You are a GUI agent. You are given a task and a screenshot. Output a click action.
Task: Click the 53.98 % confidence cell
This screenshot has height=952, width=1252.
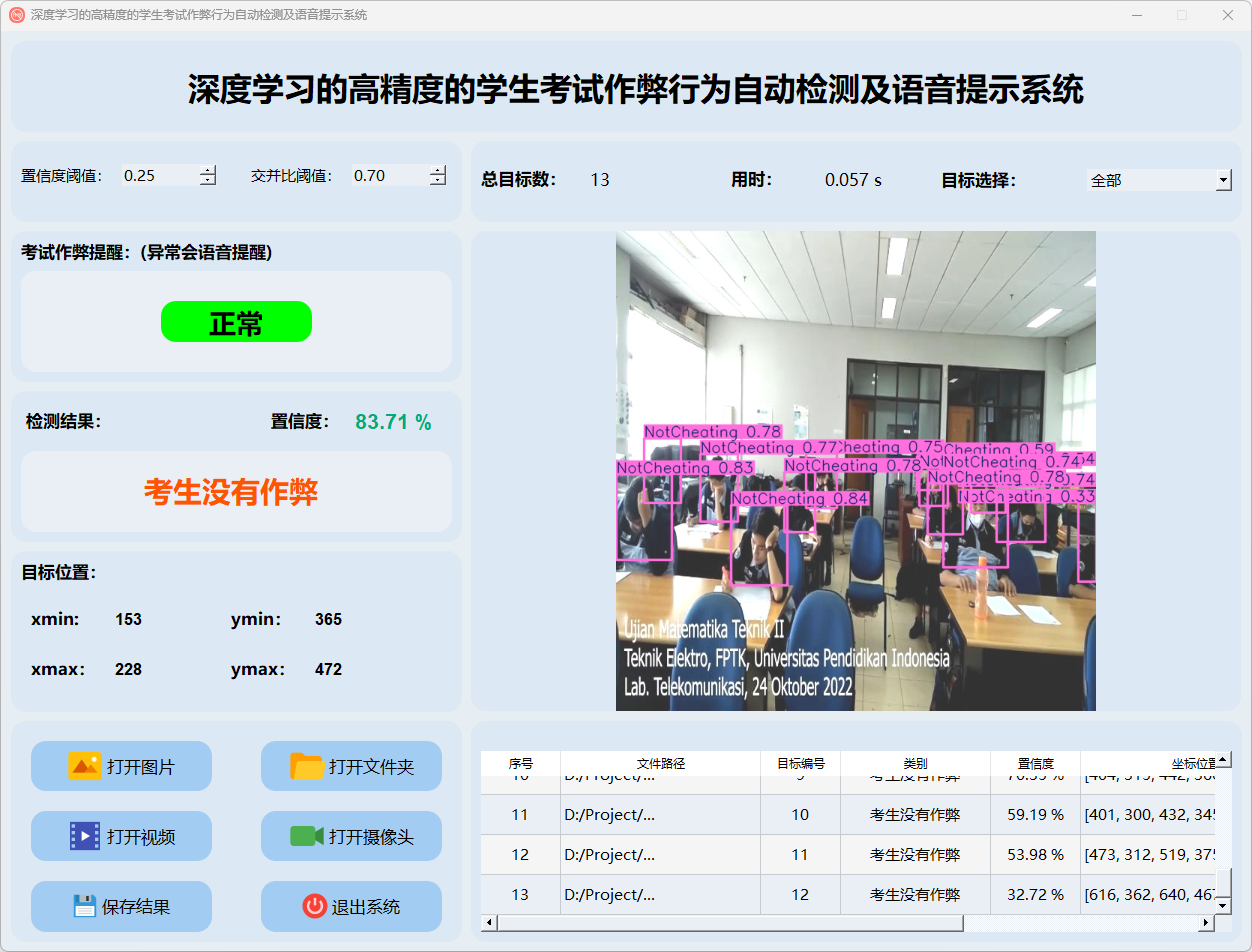click(x=1035, y=855)
